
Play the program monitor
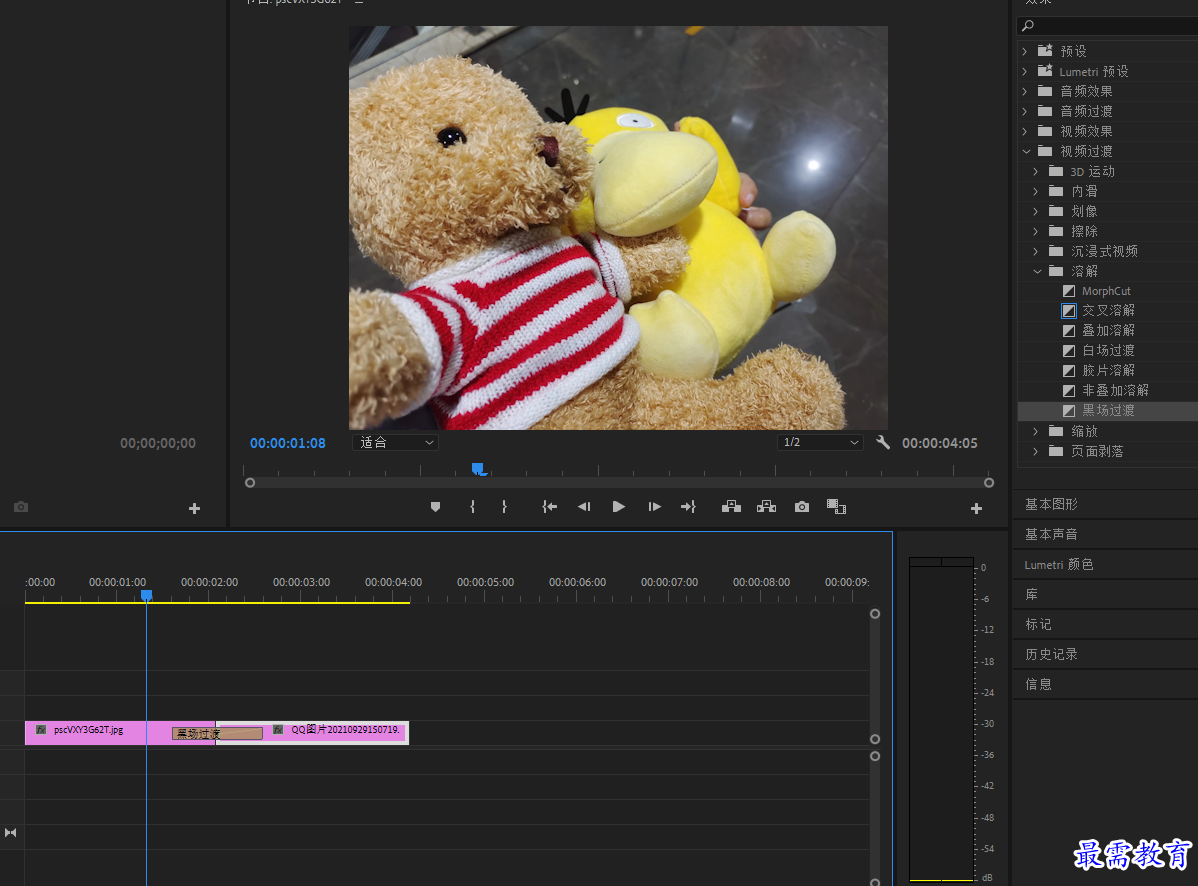click(x=619, y=507)
